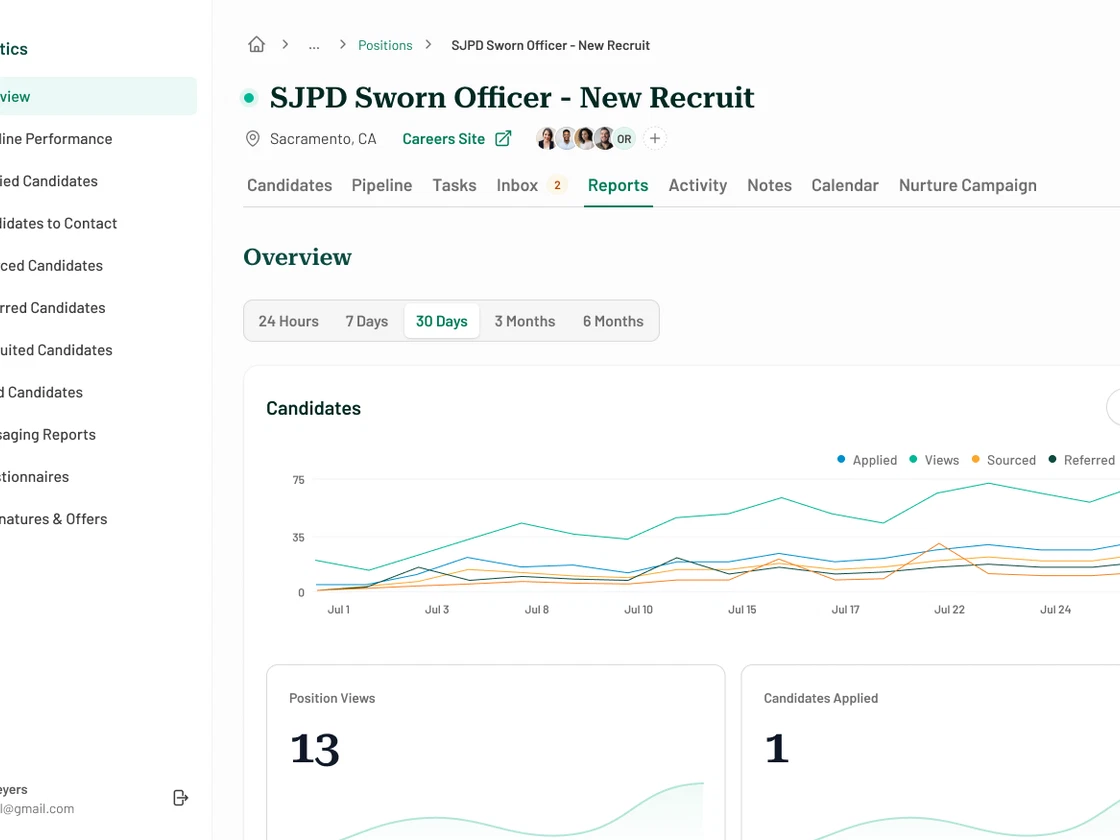Toggle the Sourced series in legend

point(1003,460)
